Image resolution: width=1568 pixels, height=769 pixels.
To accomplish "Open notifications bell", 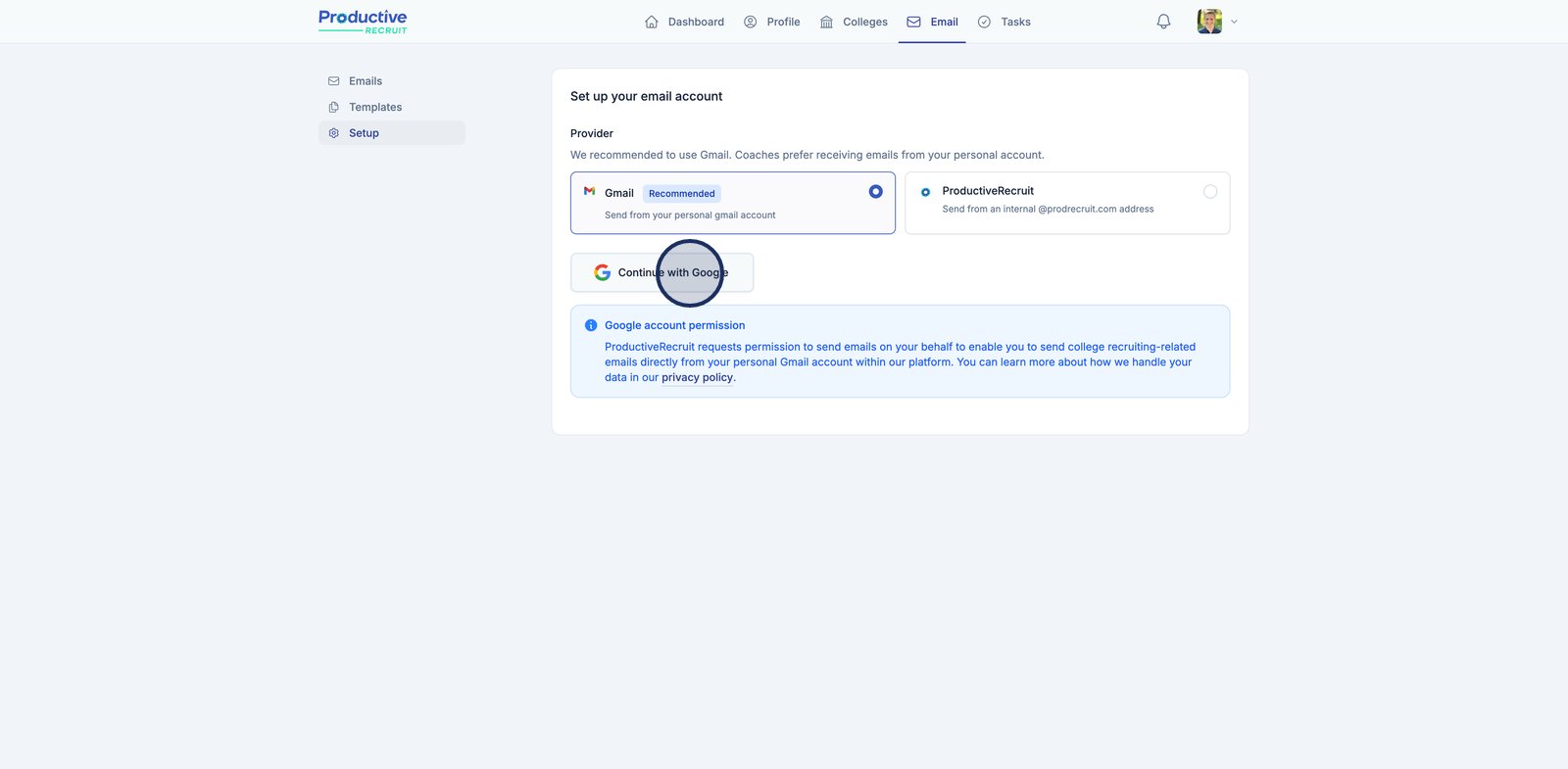I will 1163,22.
